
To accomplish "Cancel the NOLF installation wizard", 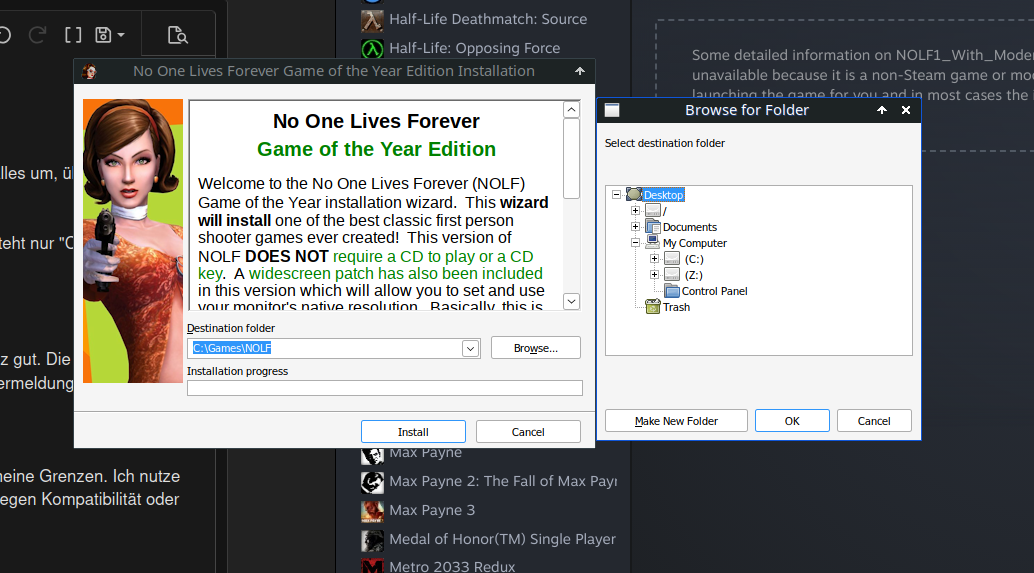I will coord(528,432).
